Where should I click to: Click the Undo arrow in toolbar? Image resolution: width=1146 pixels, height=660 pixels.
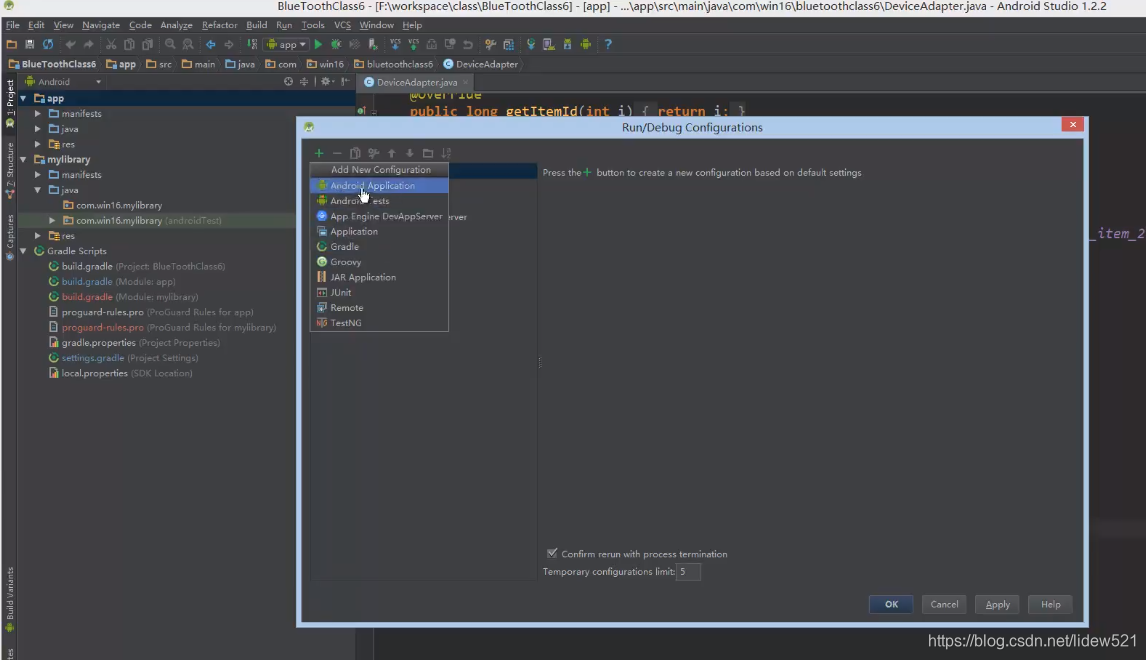click(x=70, y=45)
